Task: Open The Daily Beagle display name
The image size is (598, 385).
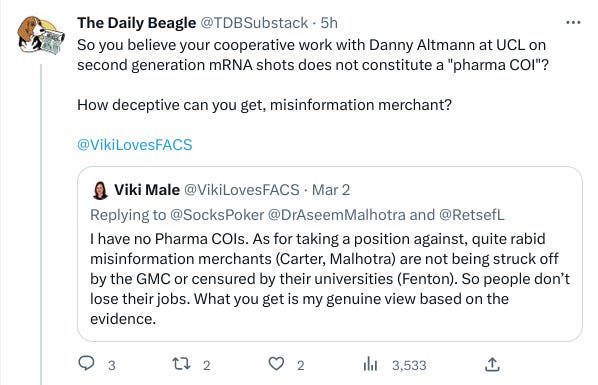Action: point(137,23)
